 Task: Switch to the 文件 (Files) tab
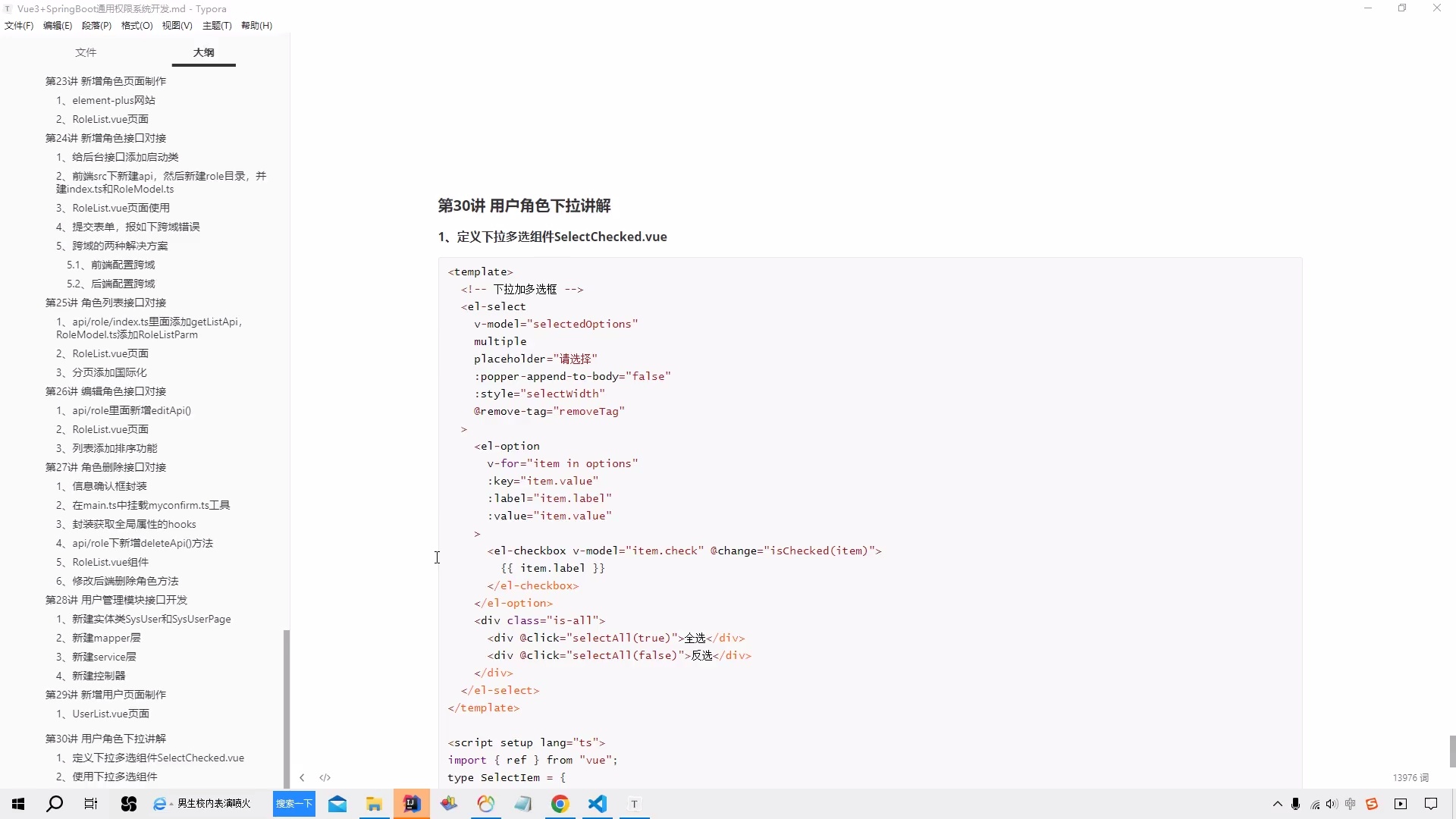click(86, 52)
